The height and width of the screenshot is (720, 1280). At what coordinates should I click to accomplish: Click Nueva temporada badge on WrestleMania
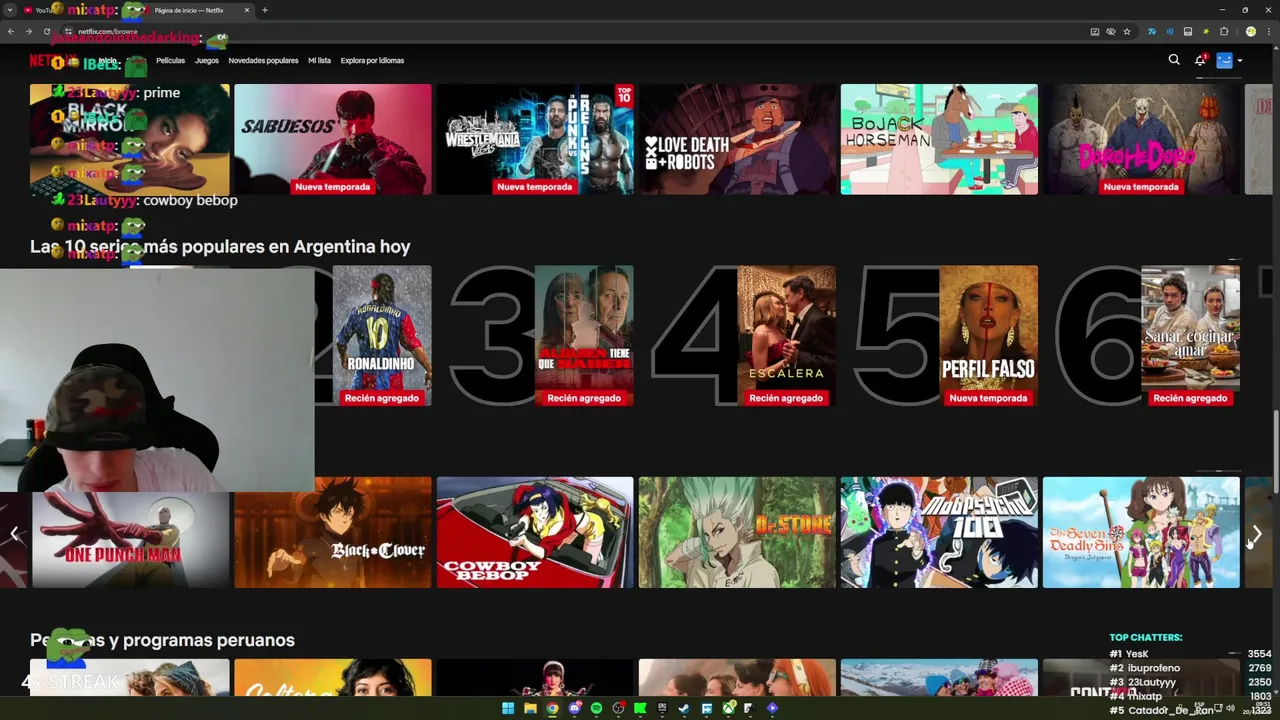534,186
